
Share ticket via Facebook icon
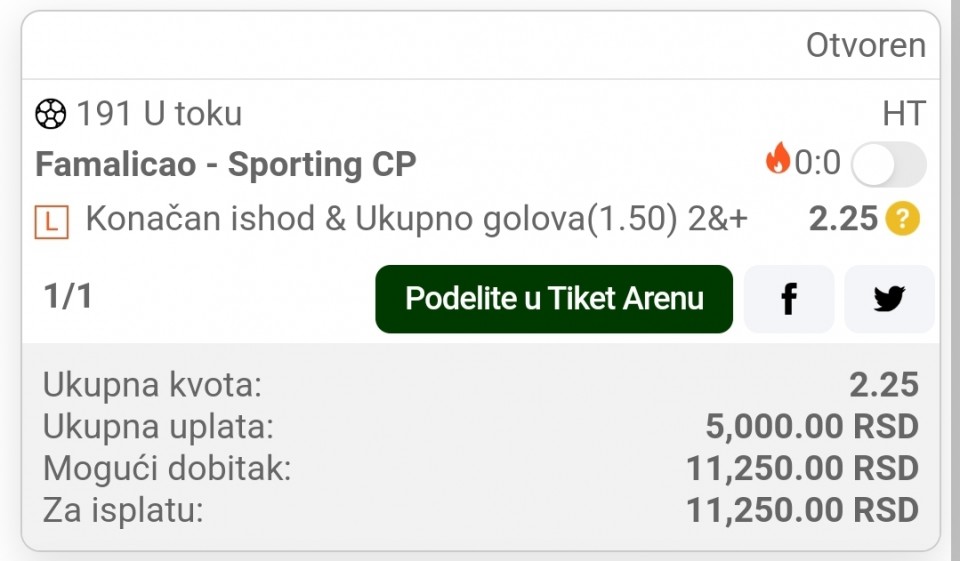(x=789, y=299)
